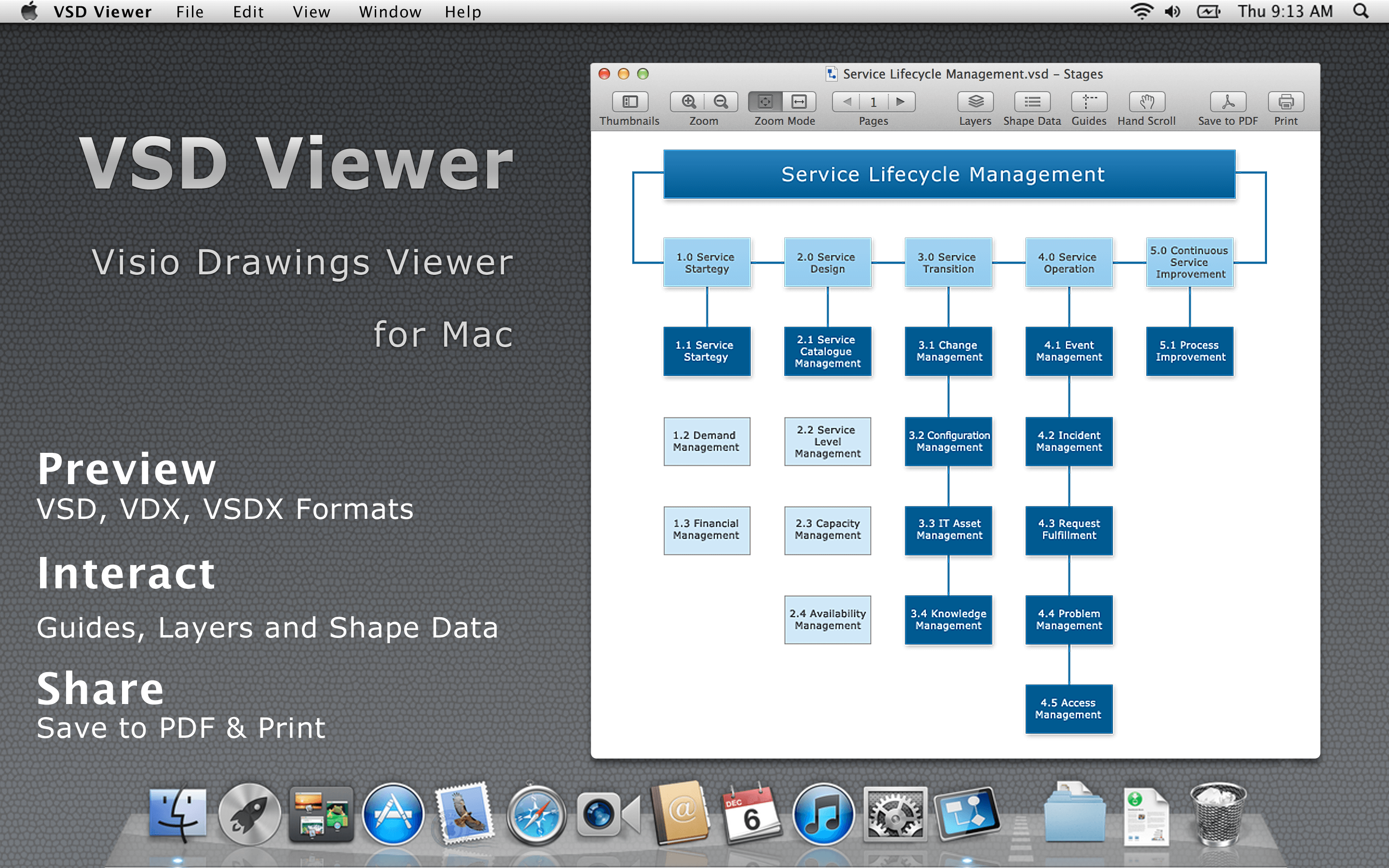Screen dimensions: 1389x868
Task: Click the 3.2 Configuration Management node
Action: pos(947,444)
